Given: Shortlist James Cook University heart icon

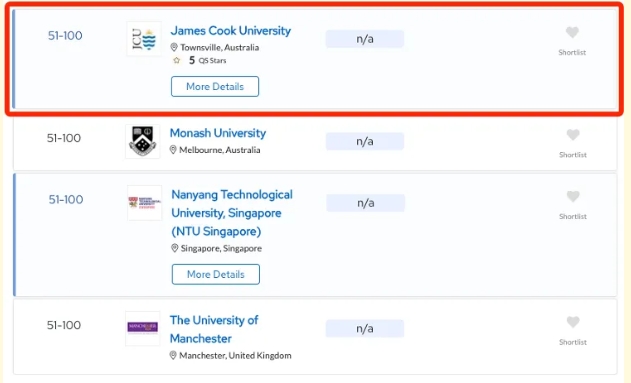Looking at the screenshot, I should click(572, 32).
